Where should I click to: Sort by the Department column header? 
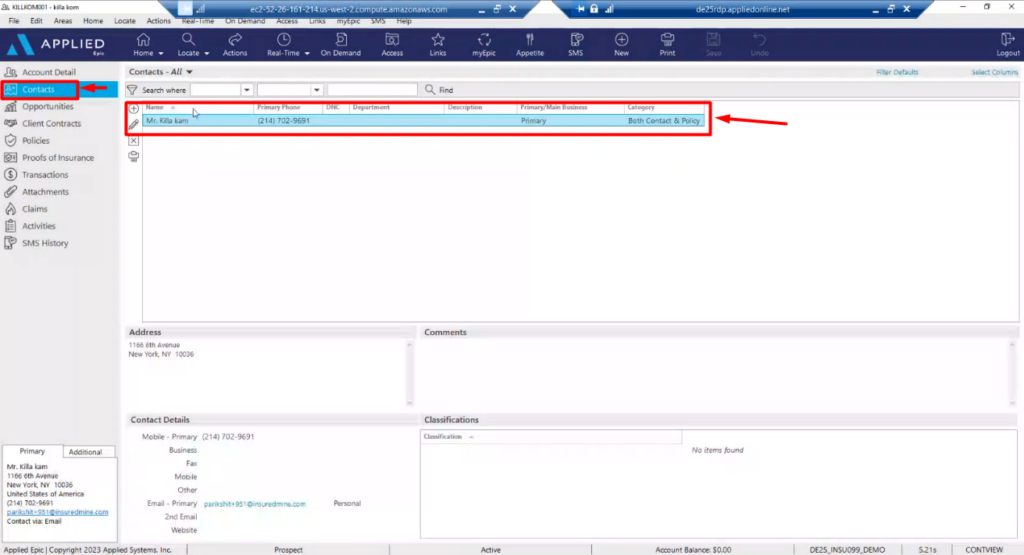[x=396, y=107]
